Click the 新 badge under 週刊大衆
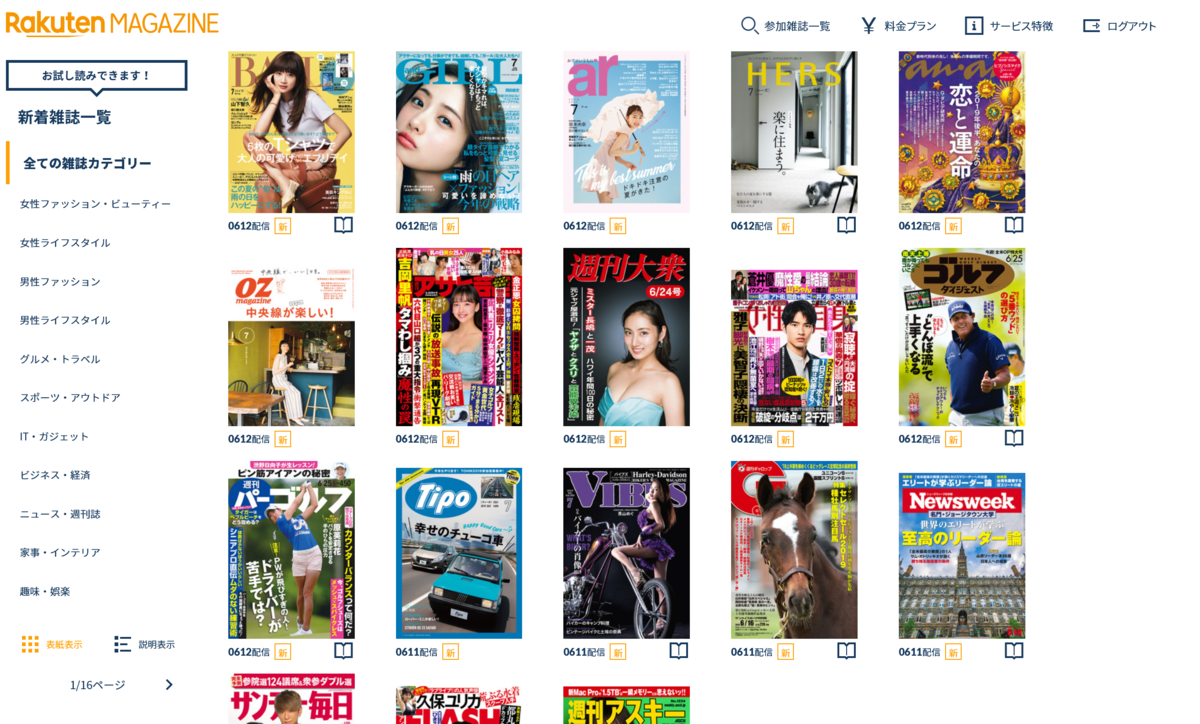This screenshot has height=724, width=1200. tap(618, 439)
